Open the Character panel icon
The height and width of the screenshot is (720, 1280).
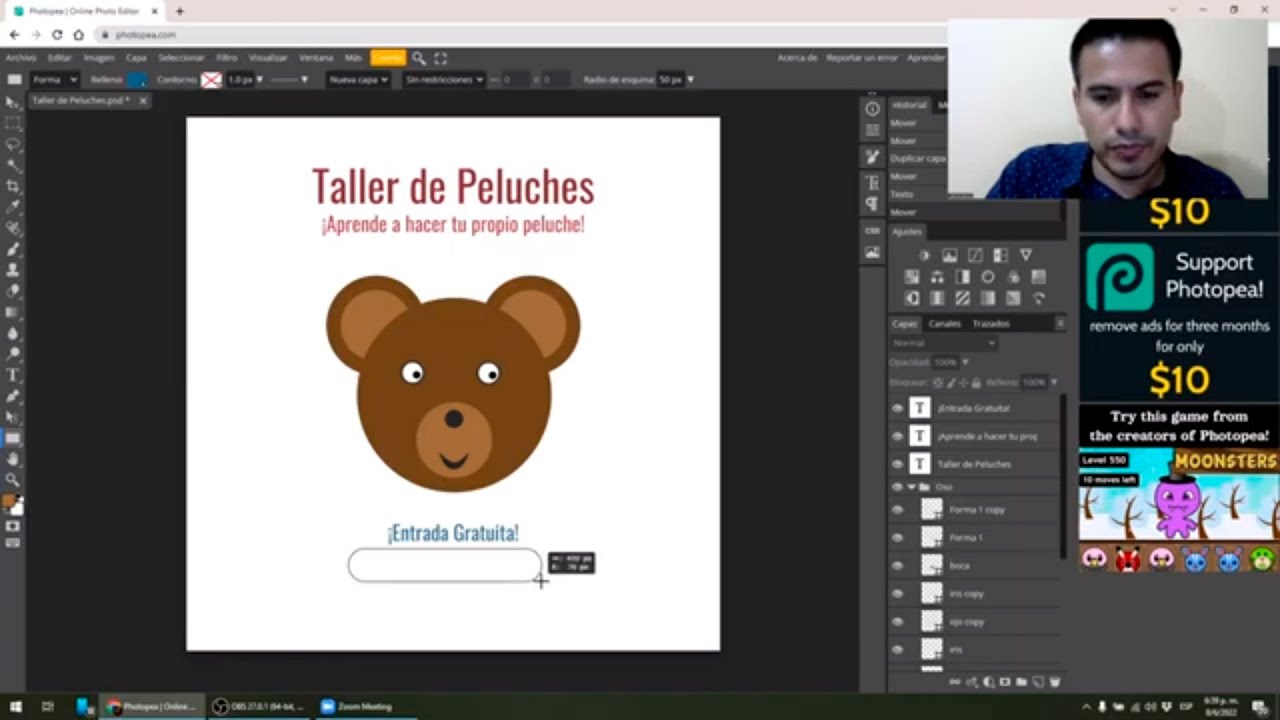tap(873, 183)
